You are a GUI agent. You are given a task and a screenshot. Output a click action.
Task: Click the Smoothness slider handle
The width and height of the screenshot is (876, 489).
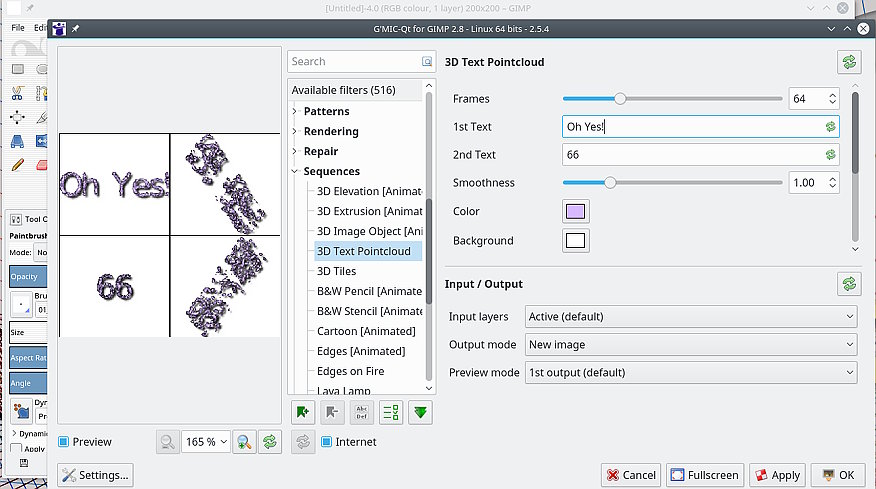tap(610, 183)
